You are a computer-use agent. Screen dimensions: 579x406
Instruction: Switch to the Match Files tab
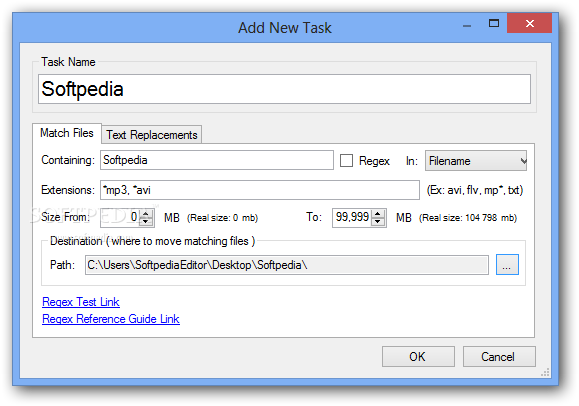click(67, 133)
